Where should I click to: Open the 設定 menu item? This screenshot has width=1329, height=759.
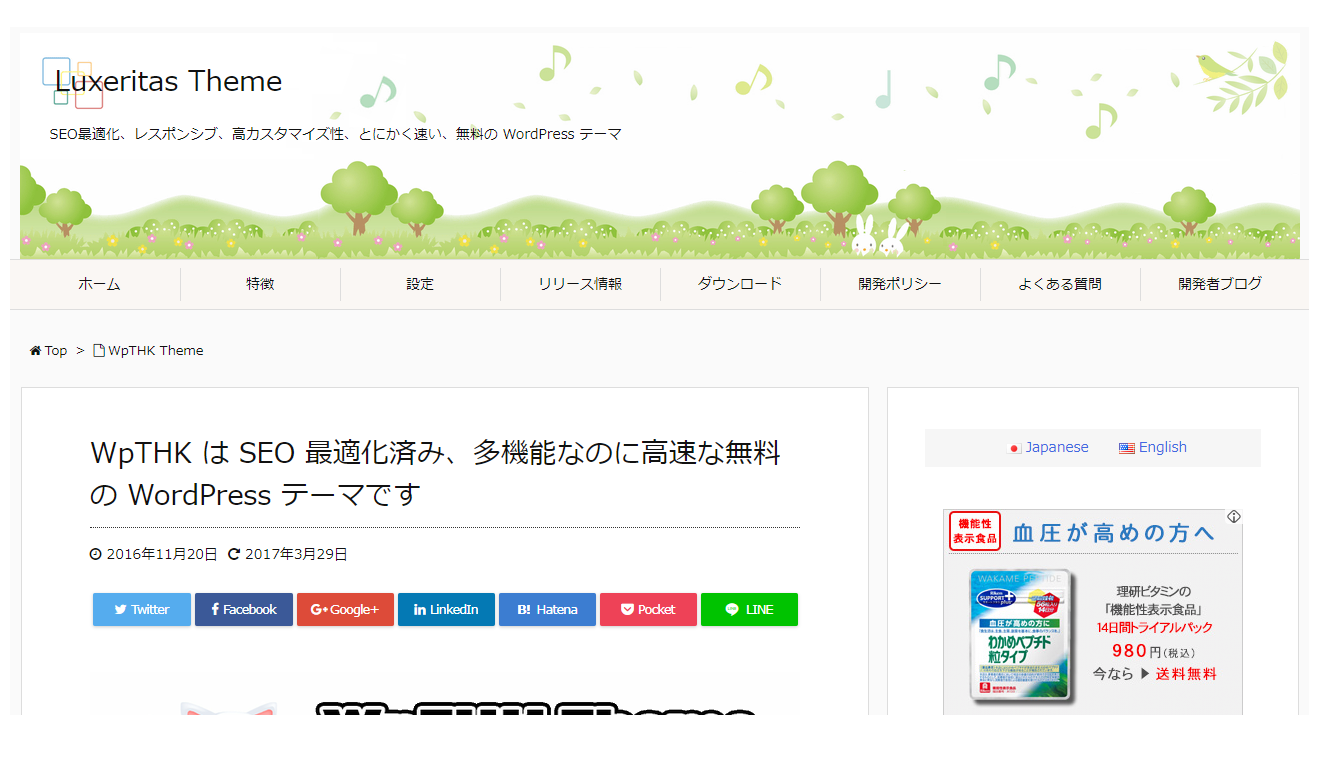pyautogui.click(x=420, y=284)
